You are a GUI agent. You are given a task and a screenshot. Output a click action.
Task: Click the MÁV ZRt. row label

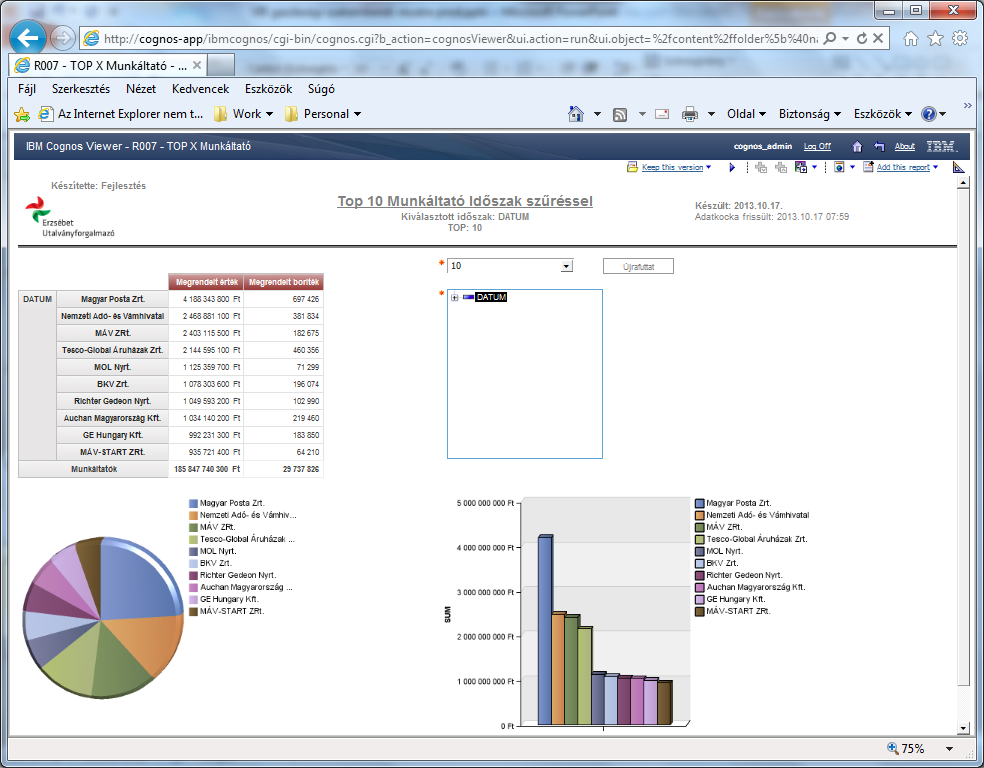(x=113, y=333)
